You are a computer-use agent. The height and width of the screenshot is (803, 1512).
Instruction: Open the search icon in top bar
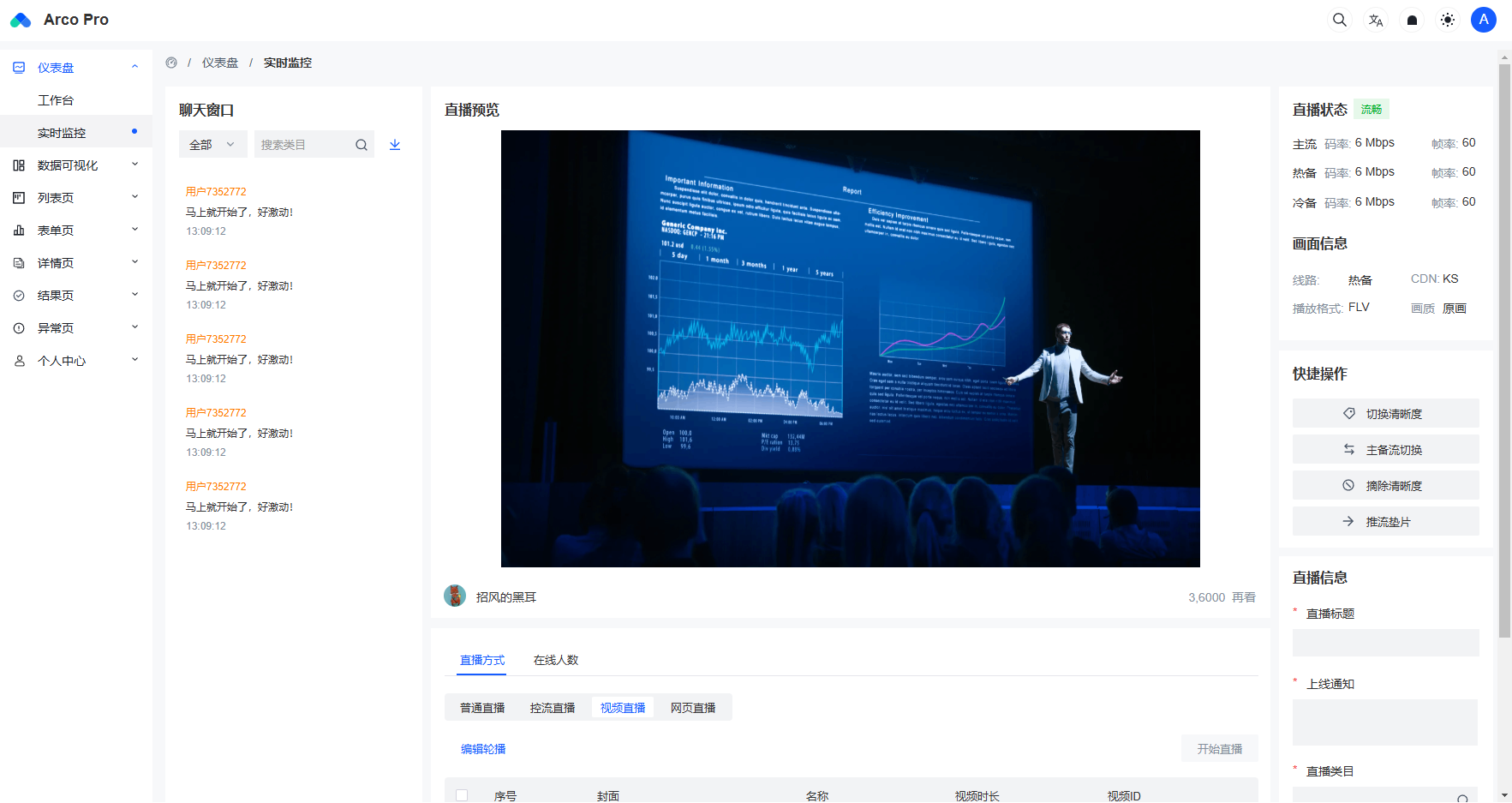tap(1340, 20)
